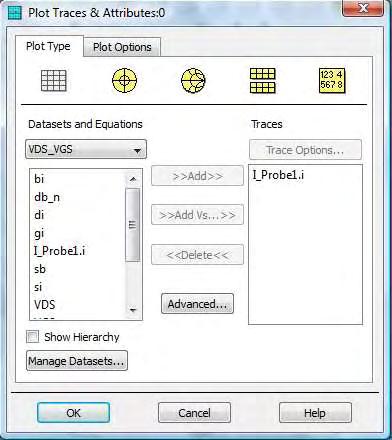Viewport: 392px width, 440px height.
Task: Click the Manage Datasets button
Action: [x=77, y=361]
